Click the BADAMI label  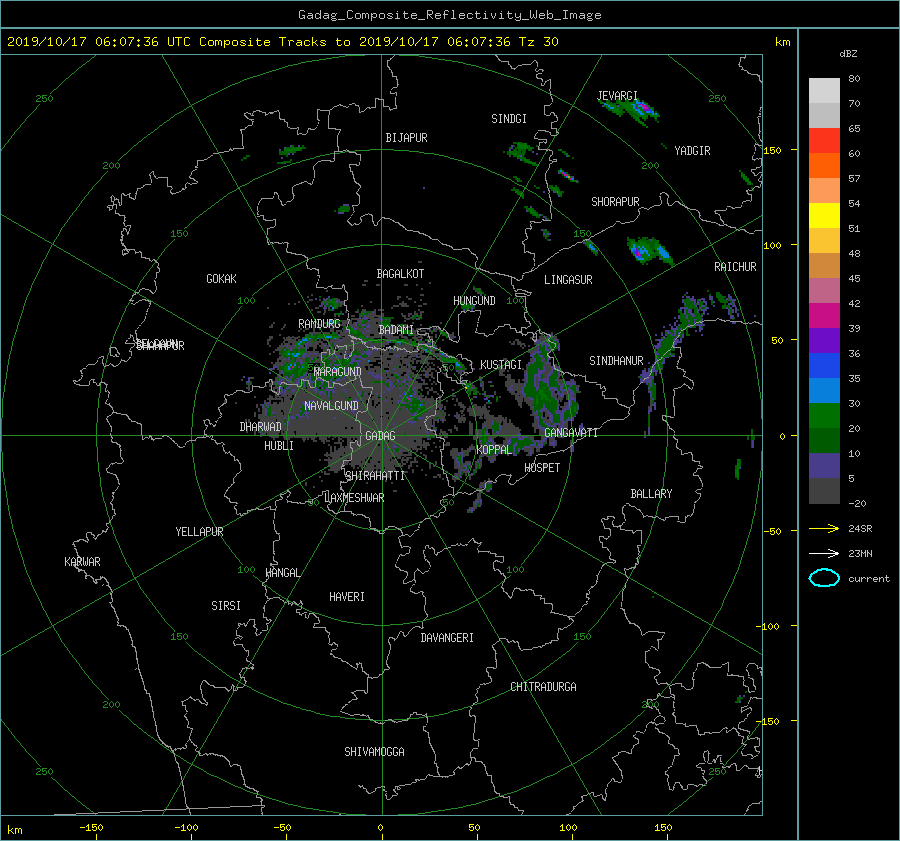pyautogui.click(x=396, y=330)
